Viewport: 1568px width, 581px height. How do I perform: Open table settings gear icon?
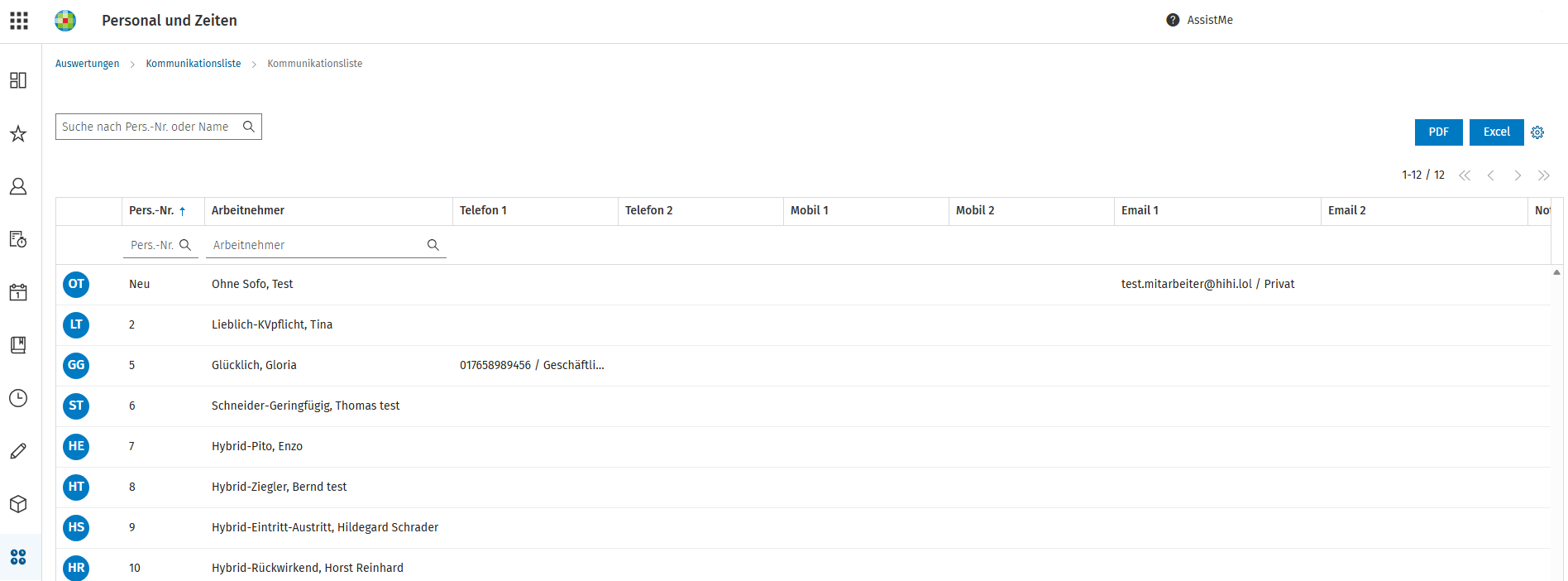click(1537, 132)
